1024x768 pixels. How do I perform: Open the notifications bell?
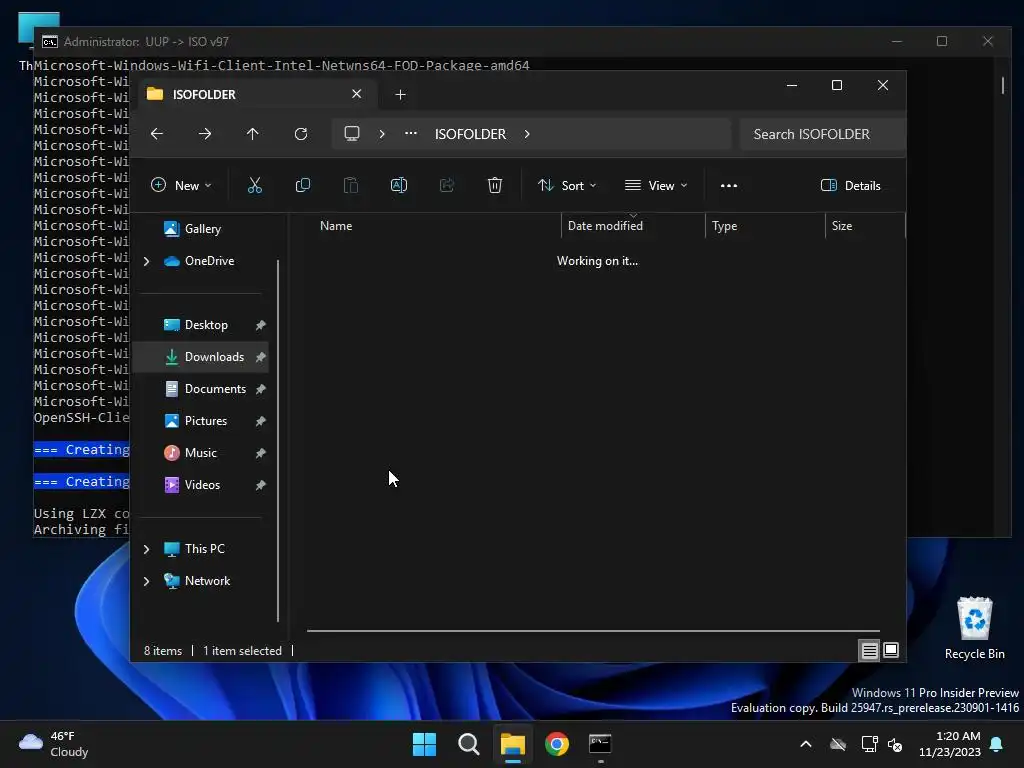click(997, 744)
